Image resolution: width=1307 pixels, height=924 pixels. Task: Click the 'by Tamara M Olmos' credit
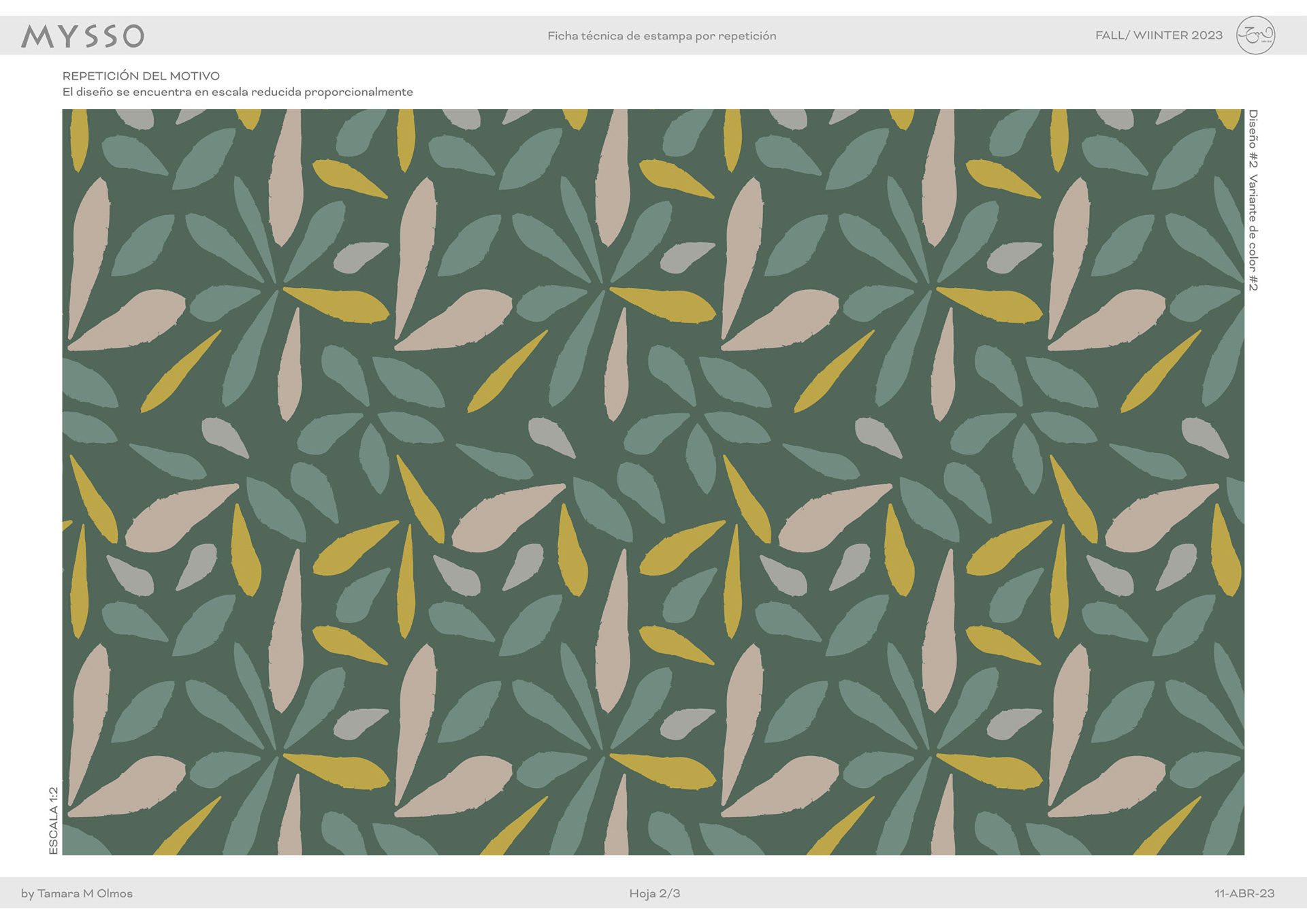(x=77, y=893)
